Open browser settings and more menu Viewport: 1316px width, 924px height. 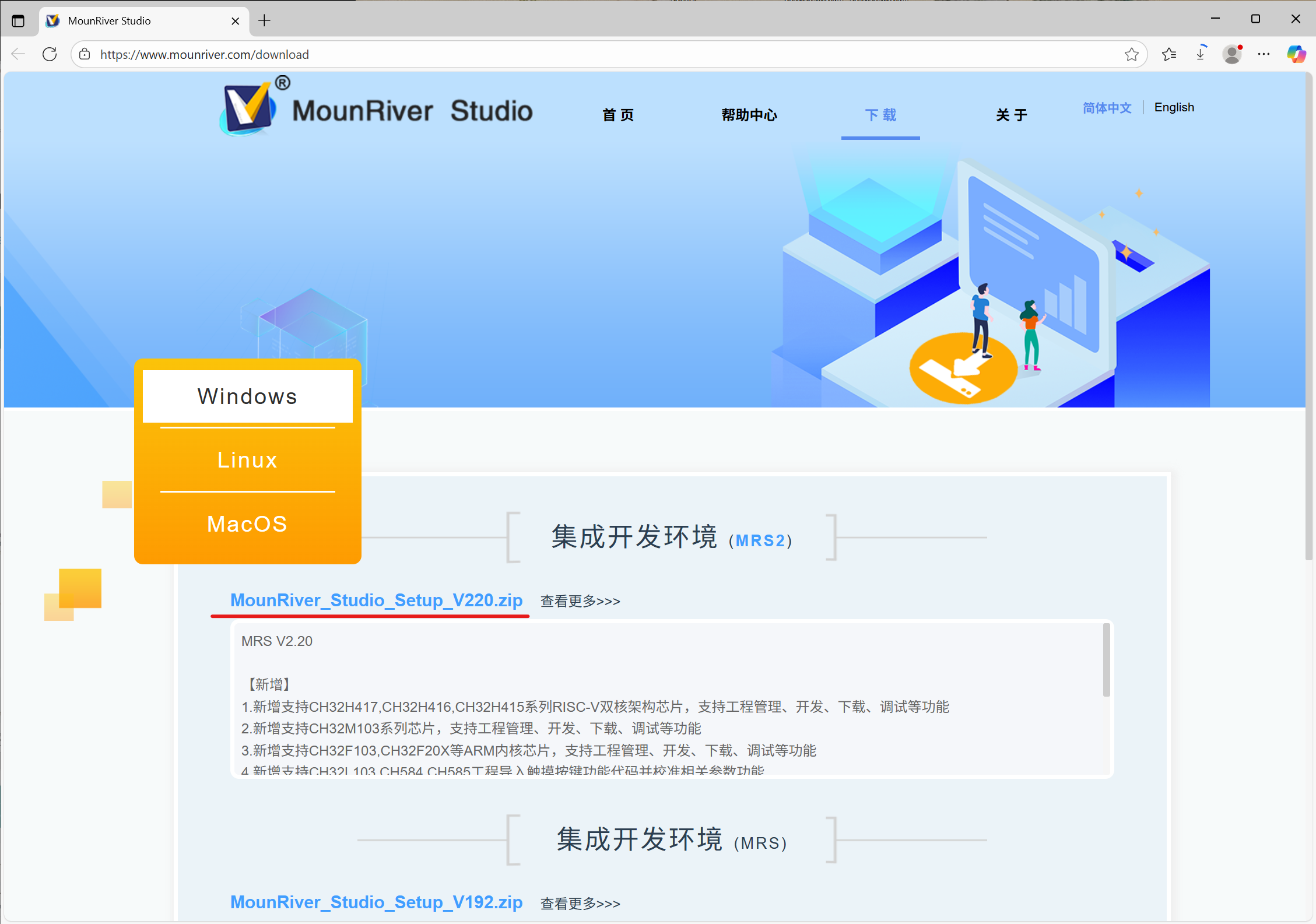(x=1264, y=54)
